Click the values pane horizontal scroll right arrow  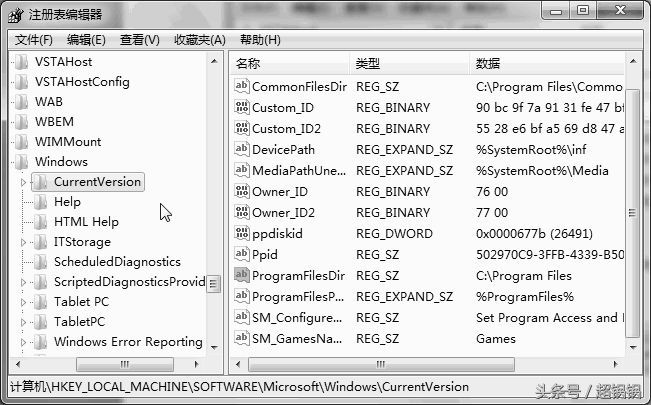coord(616,364)
